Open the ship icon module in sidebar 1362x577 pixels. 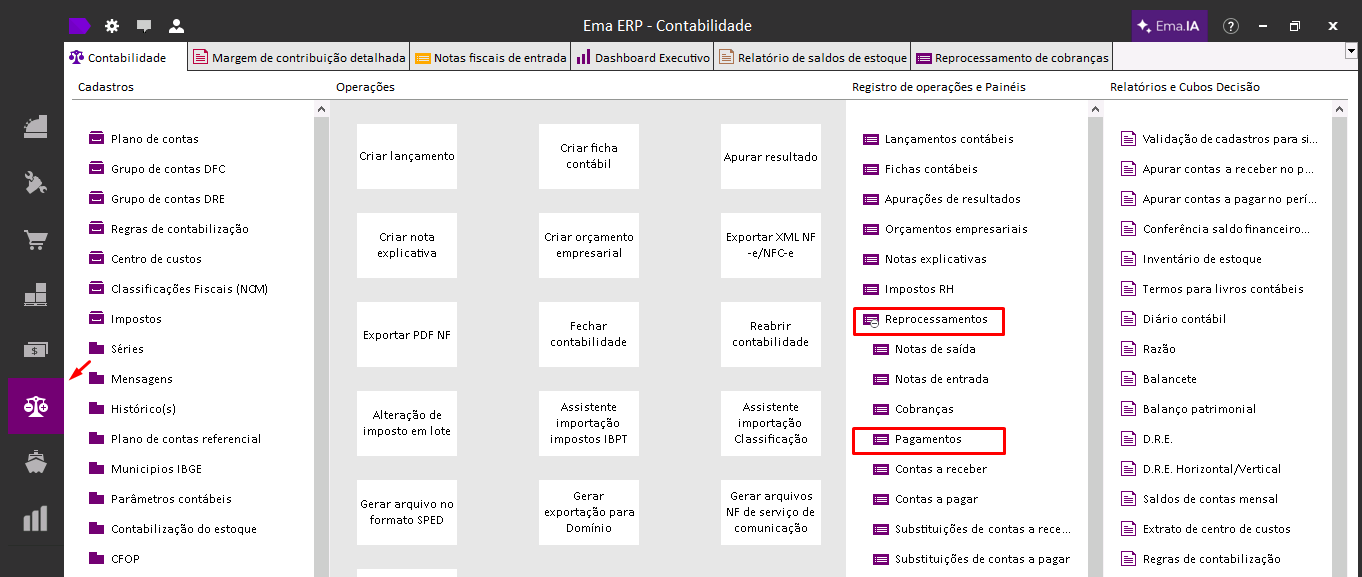tap(35, 462)
